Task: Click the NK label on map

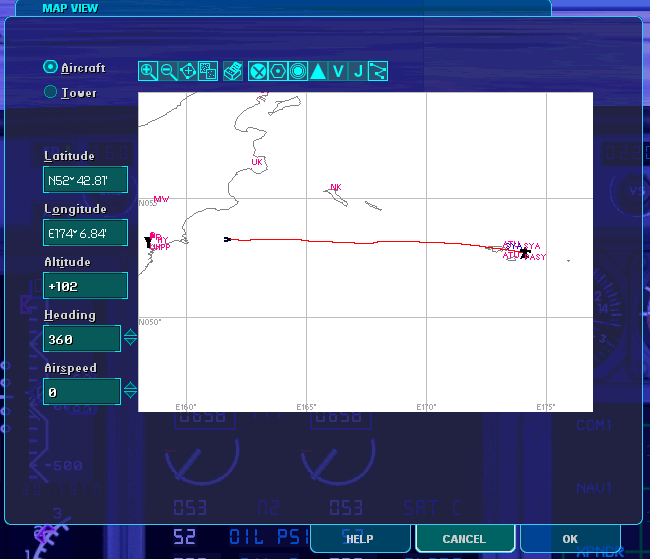Action: pyautogui.click(x=336, y=187)
